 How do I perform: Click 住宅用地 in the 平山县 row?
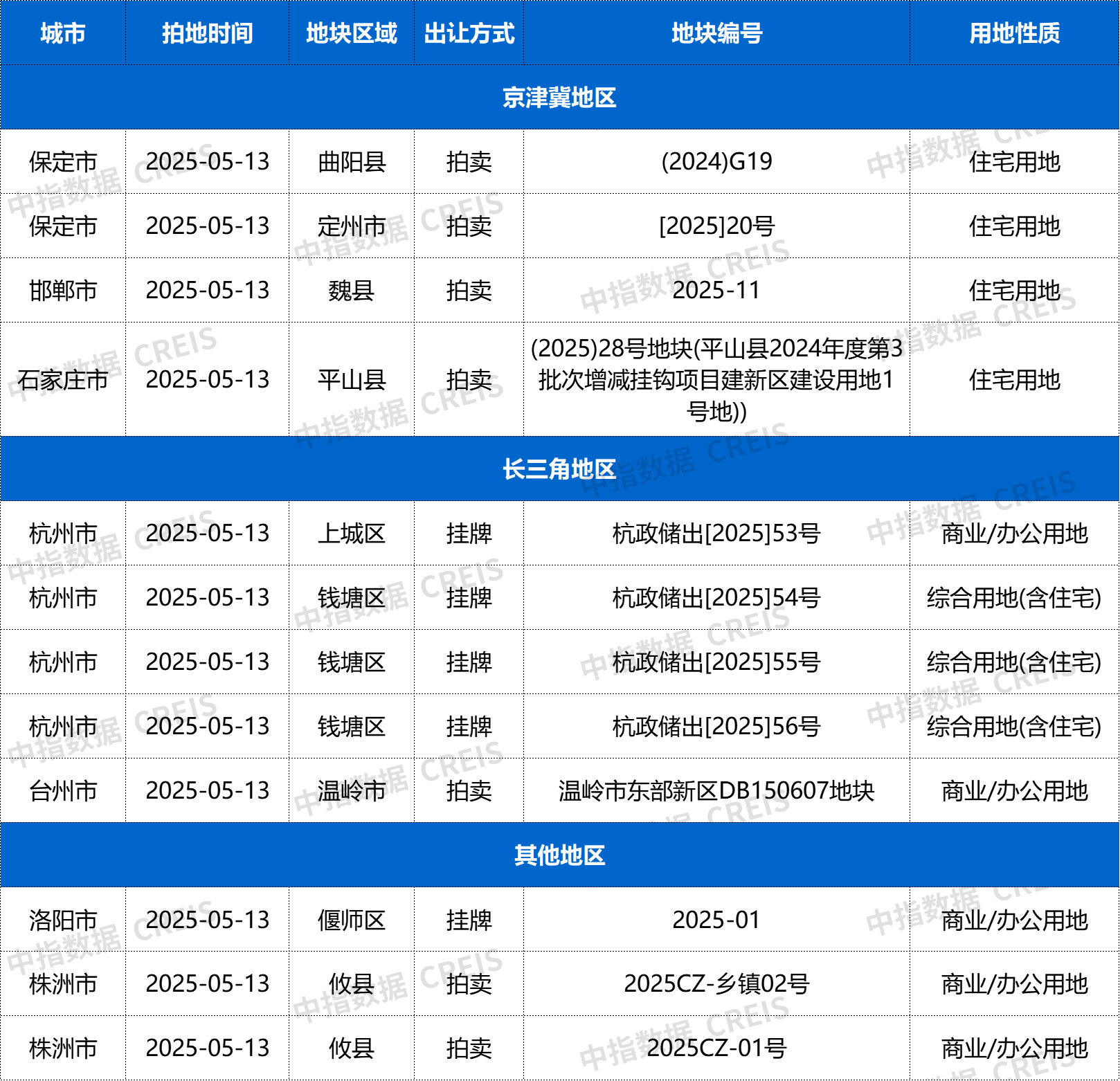point(1015,380)
